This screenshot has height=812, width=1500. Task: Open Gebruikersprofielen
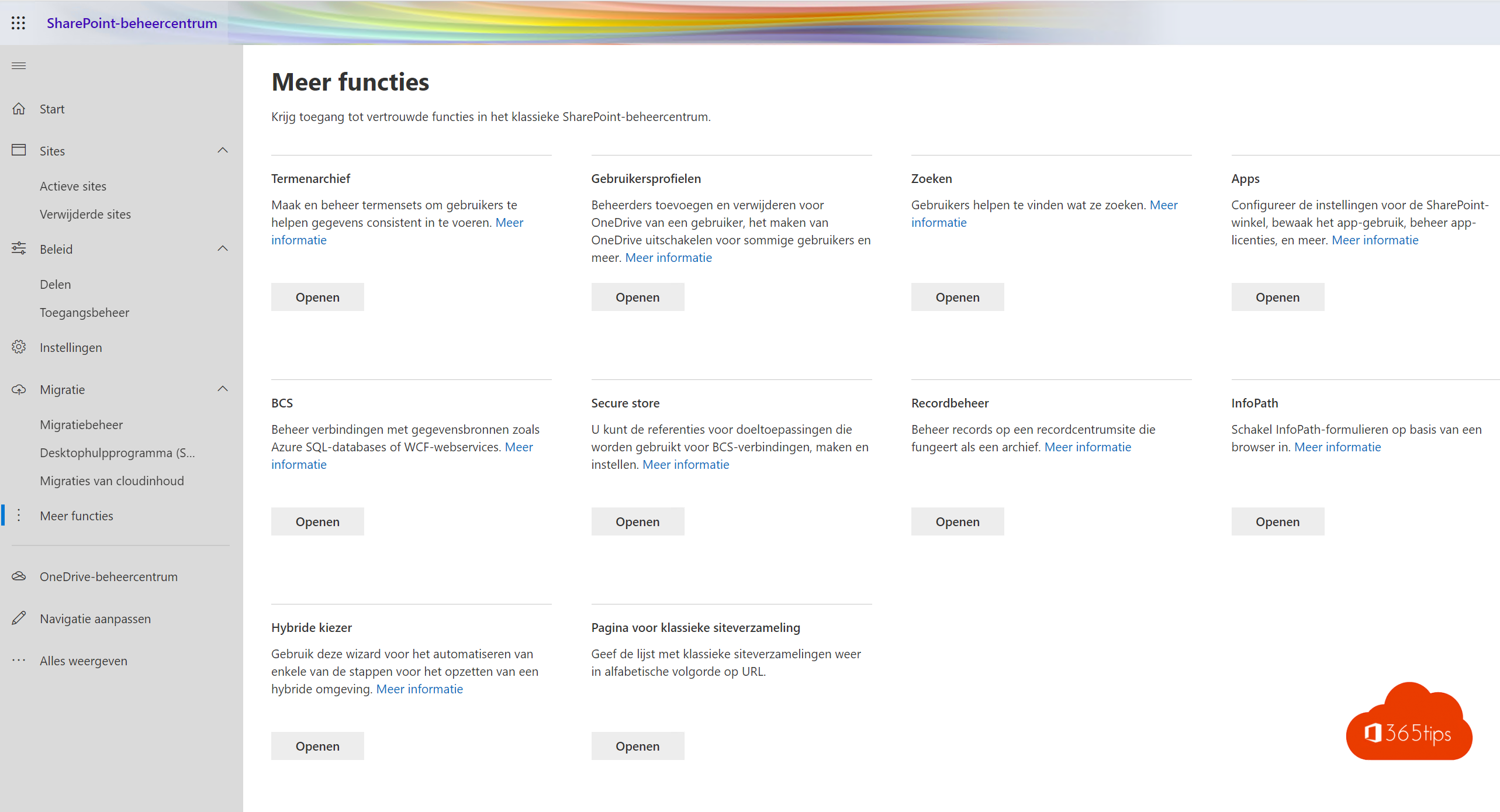pyautogui.click(x=638, y=297)
